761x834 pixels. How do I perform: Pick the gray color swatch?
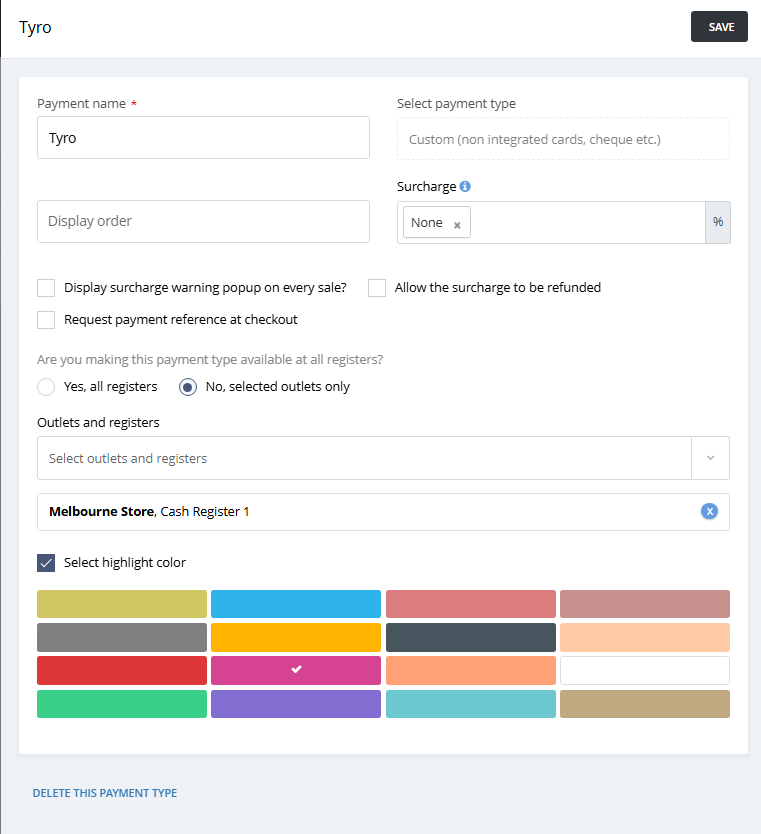pos(122,637)
